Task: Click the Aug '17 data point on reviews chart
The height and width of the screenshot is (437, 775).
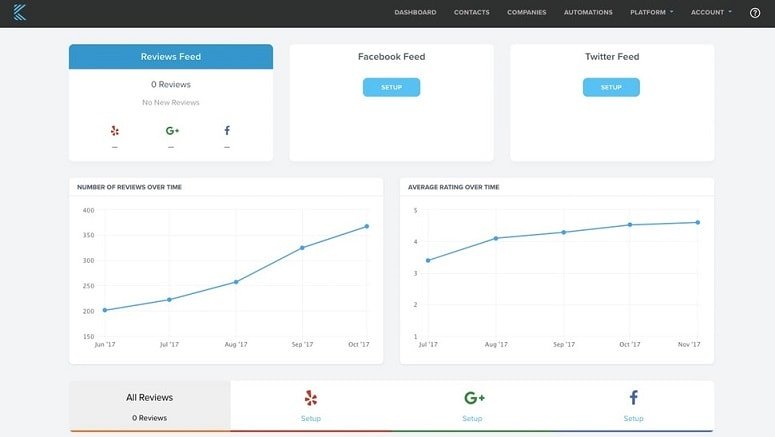Action: [x=236, y=282]
